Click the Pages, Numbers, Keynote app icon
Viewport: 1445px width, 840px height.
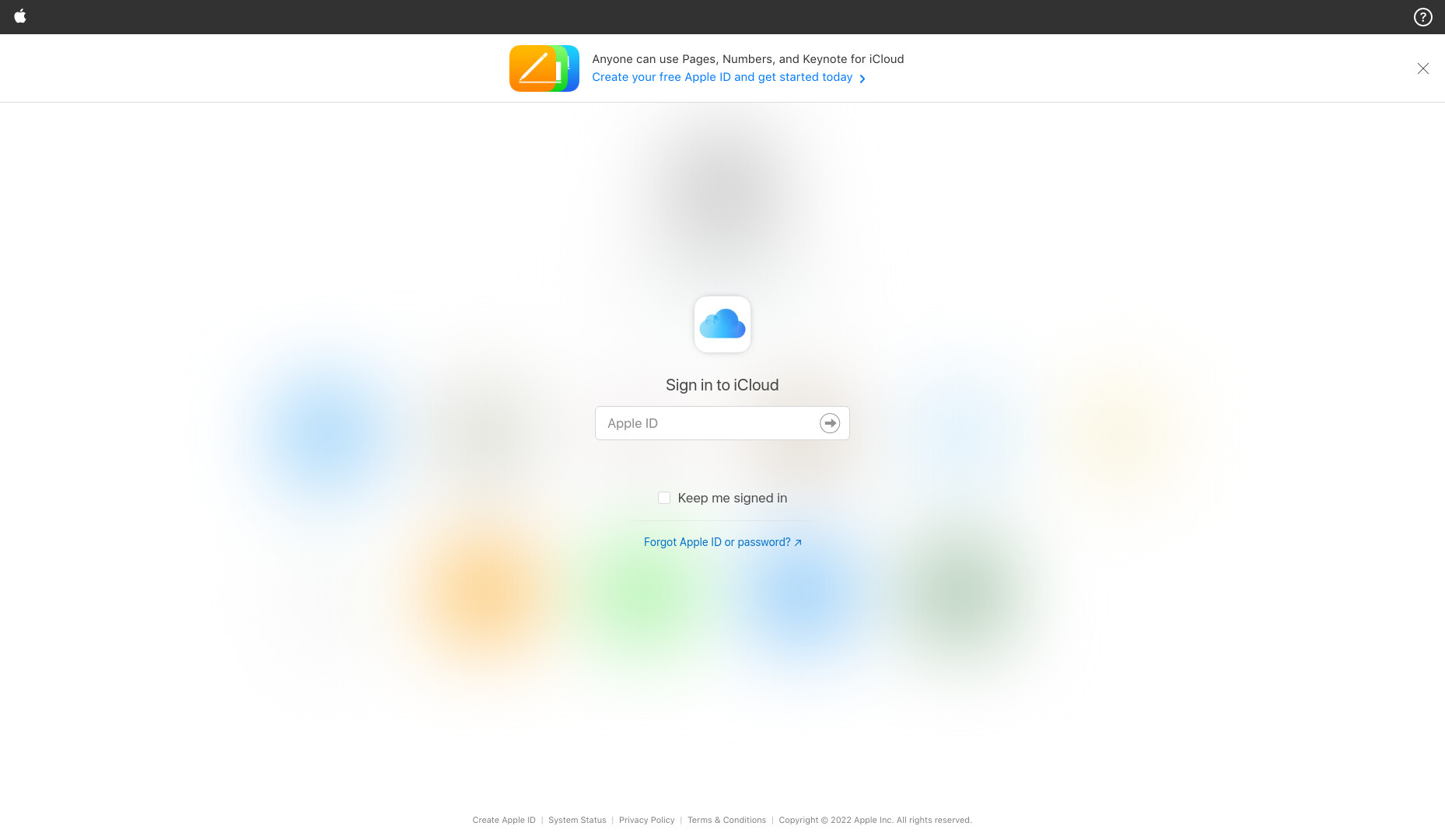(544, 68)
